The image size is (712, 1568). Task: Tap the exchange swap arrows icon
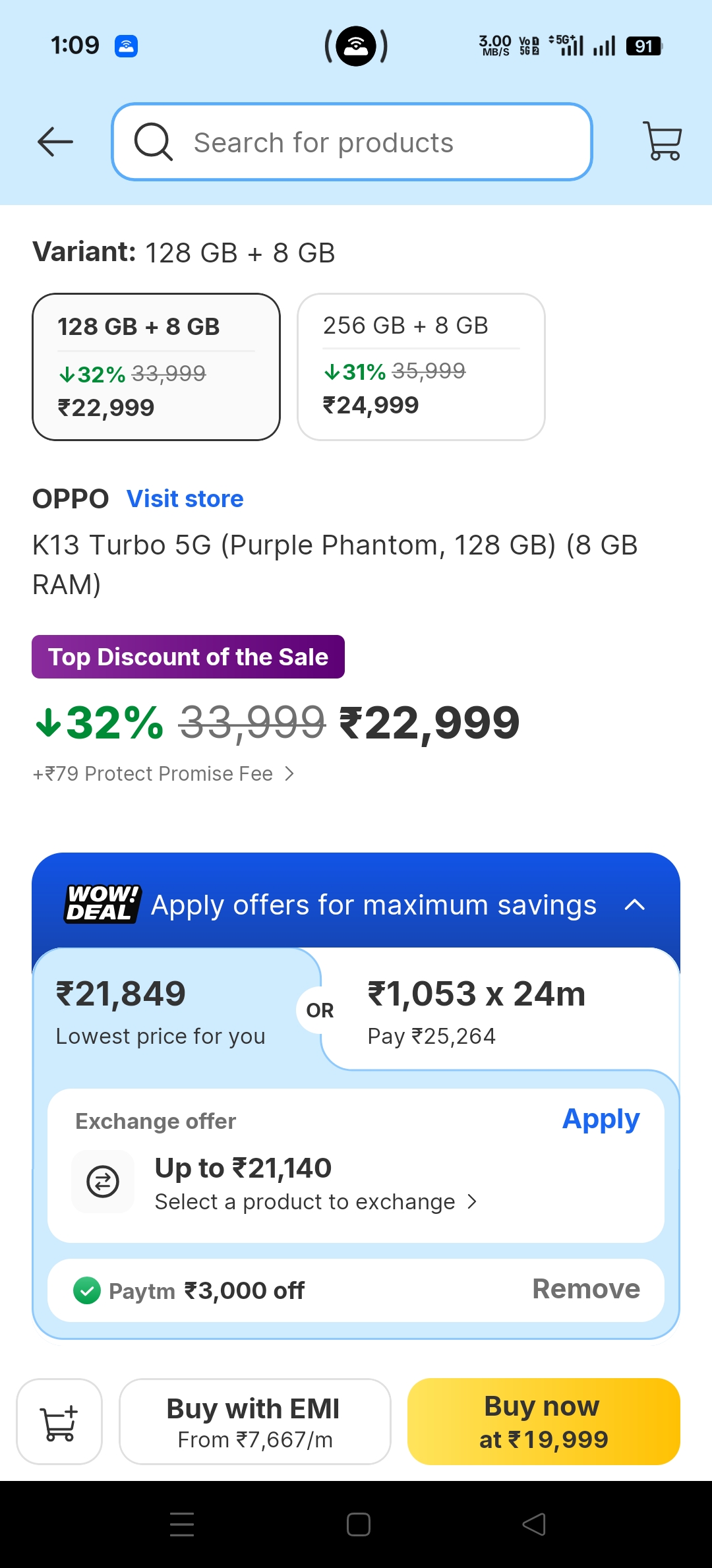point(103,1181)
